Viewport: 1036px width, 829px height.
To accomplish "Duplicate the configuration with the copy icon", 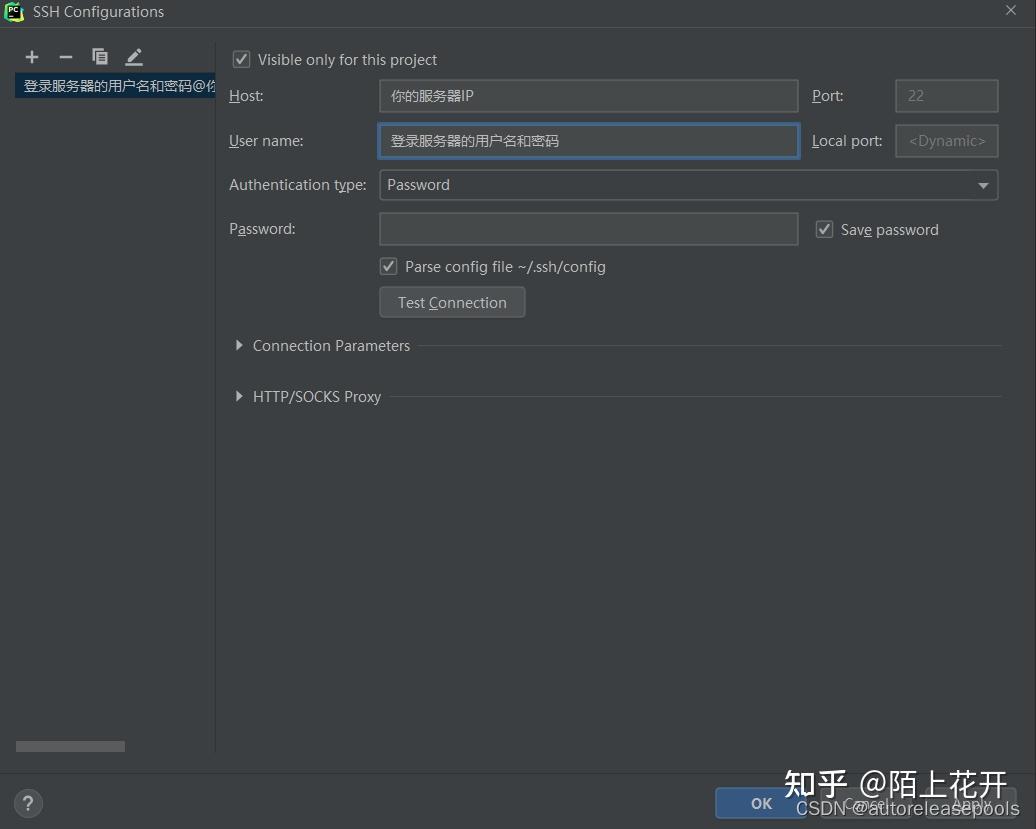I will click(x=100, y=57).
